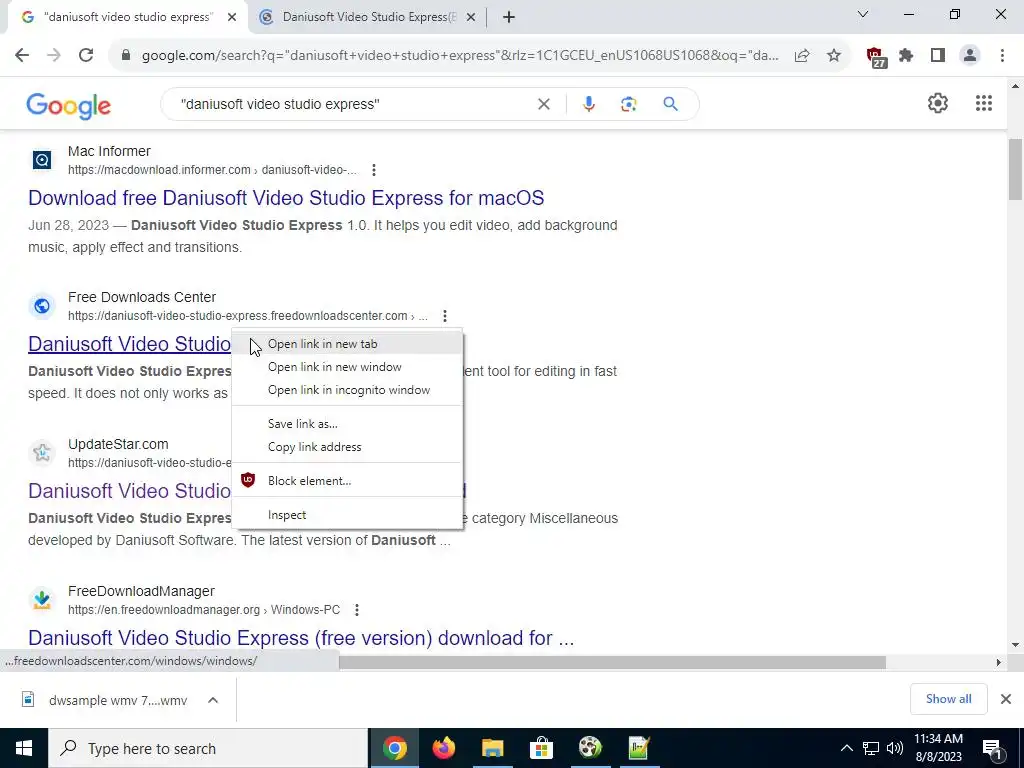This screenshot has height=768, width=1024.
Task: Open the taskbar clock showing 11:34 AM
Action: 938,748
